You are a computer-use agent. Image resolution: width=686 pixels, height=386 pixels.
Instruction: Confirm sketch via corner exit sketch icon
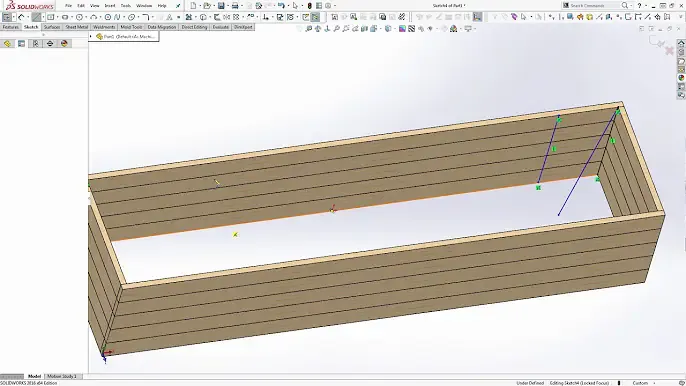656,42
